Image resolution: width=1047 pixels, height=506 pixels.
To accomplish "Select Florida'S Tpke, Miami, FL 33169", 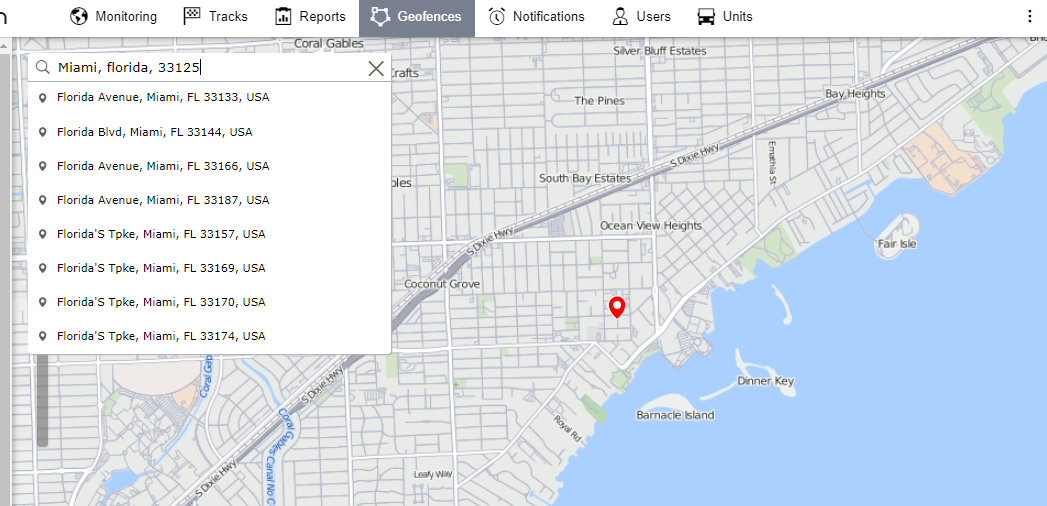I will [161, 268].
